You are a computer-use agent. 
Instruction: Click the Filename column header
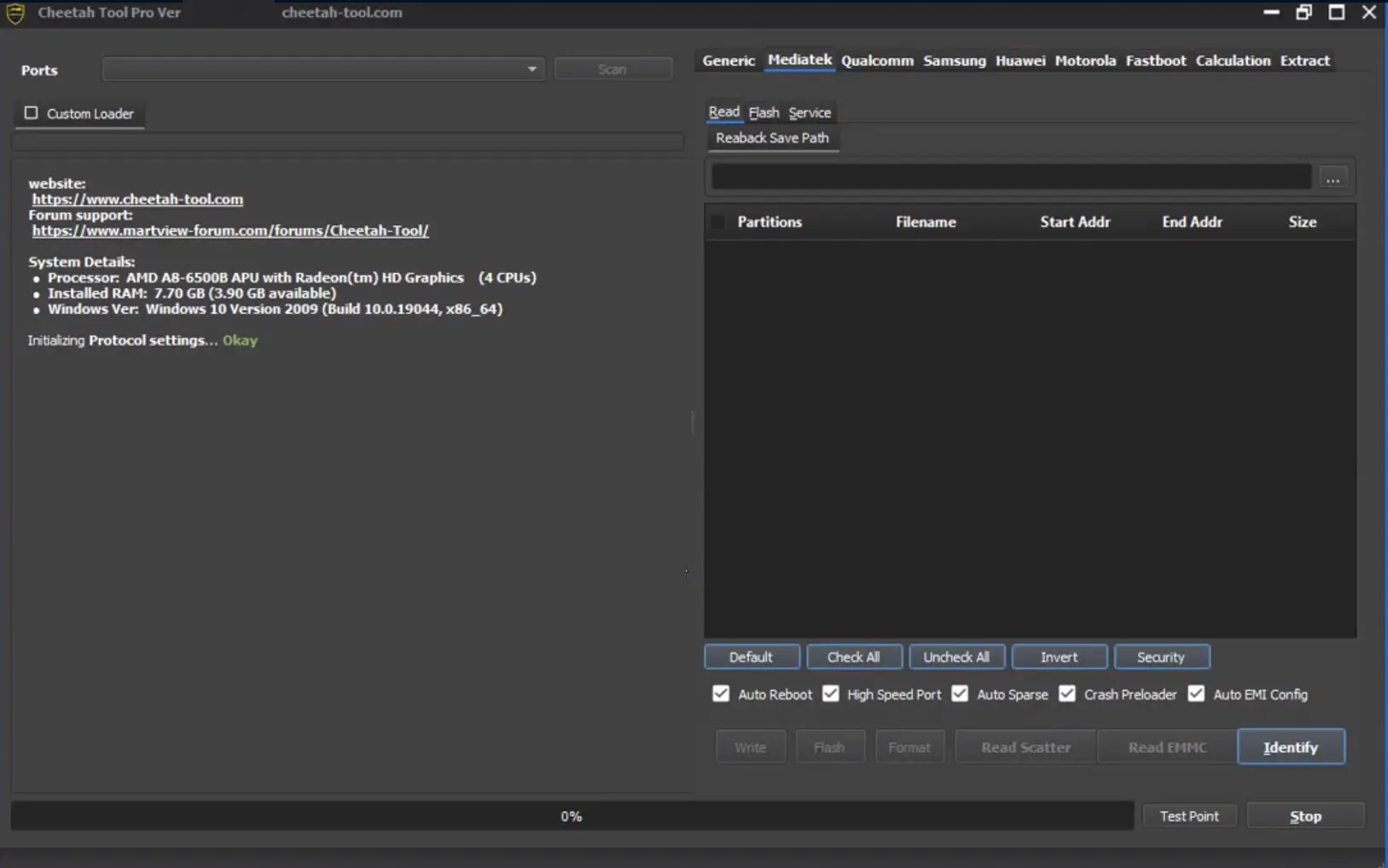[926, 222]
